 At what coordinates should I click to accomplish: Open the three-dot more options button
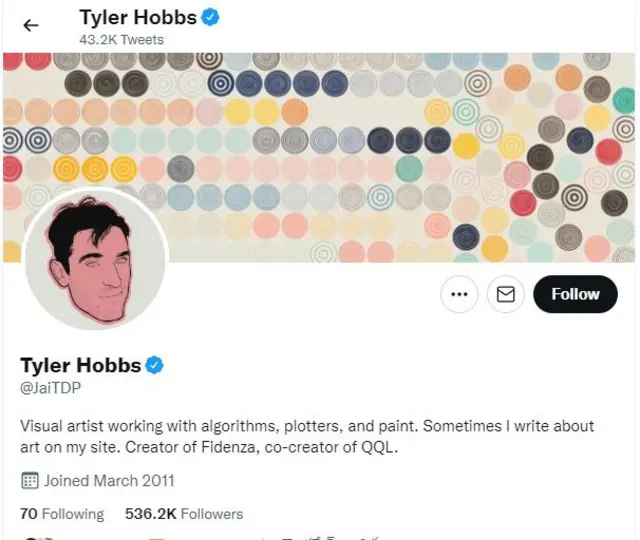click(x=459, y=294)
